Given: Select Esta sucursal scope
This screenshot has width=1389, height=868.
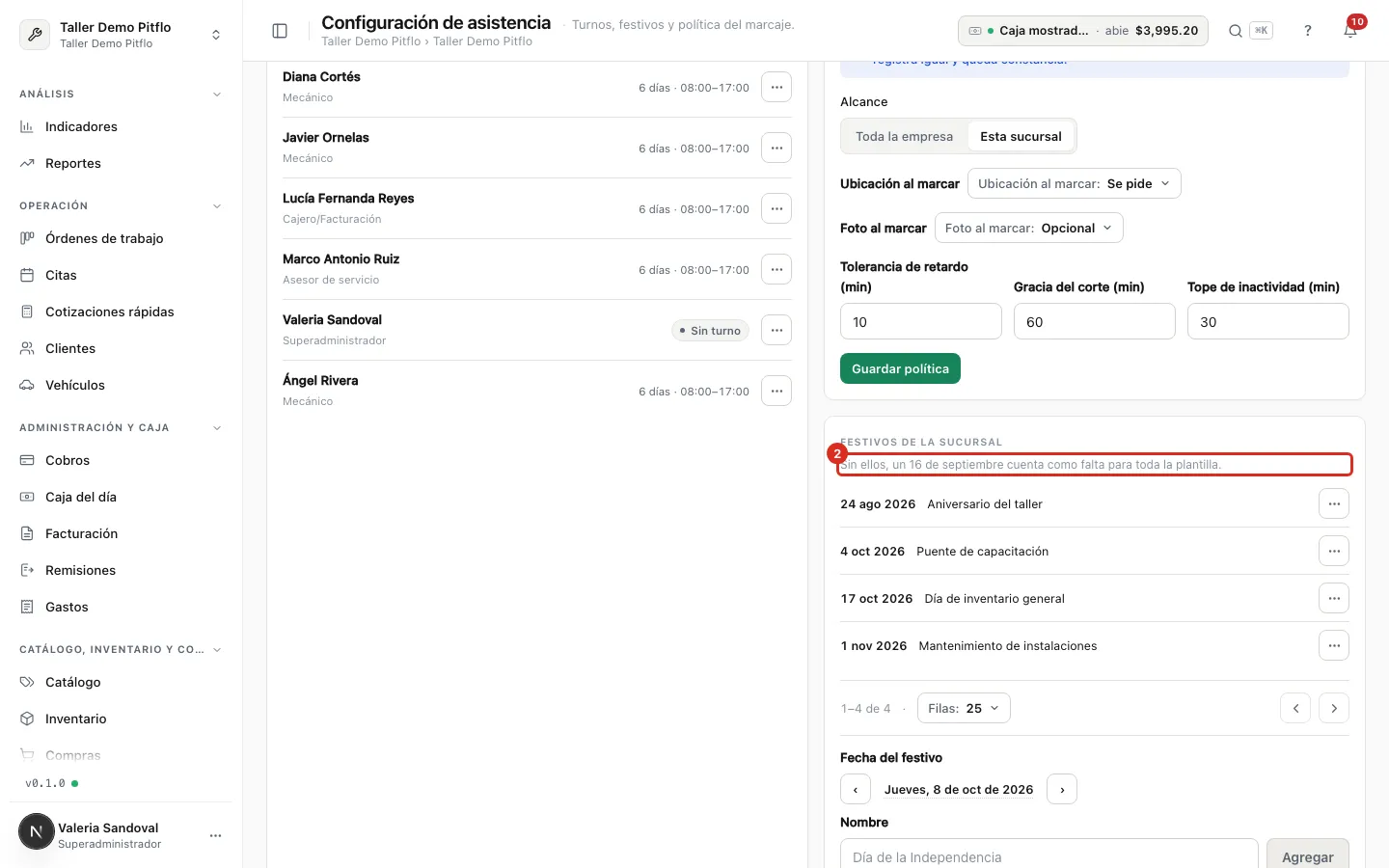Looking at the screenshot, I should coord(1021,136).
